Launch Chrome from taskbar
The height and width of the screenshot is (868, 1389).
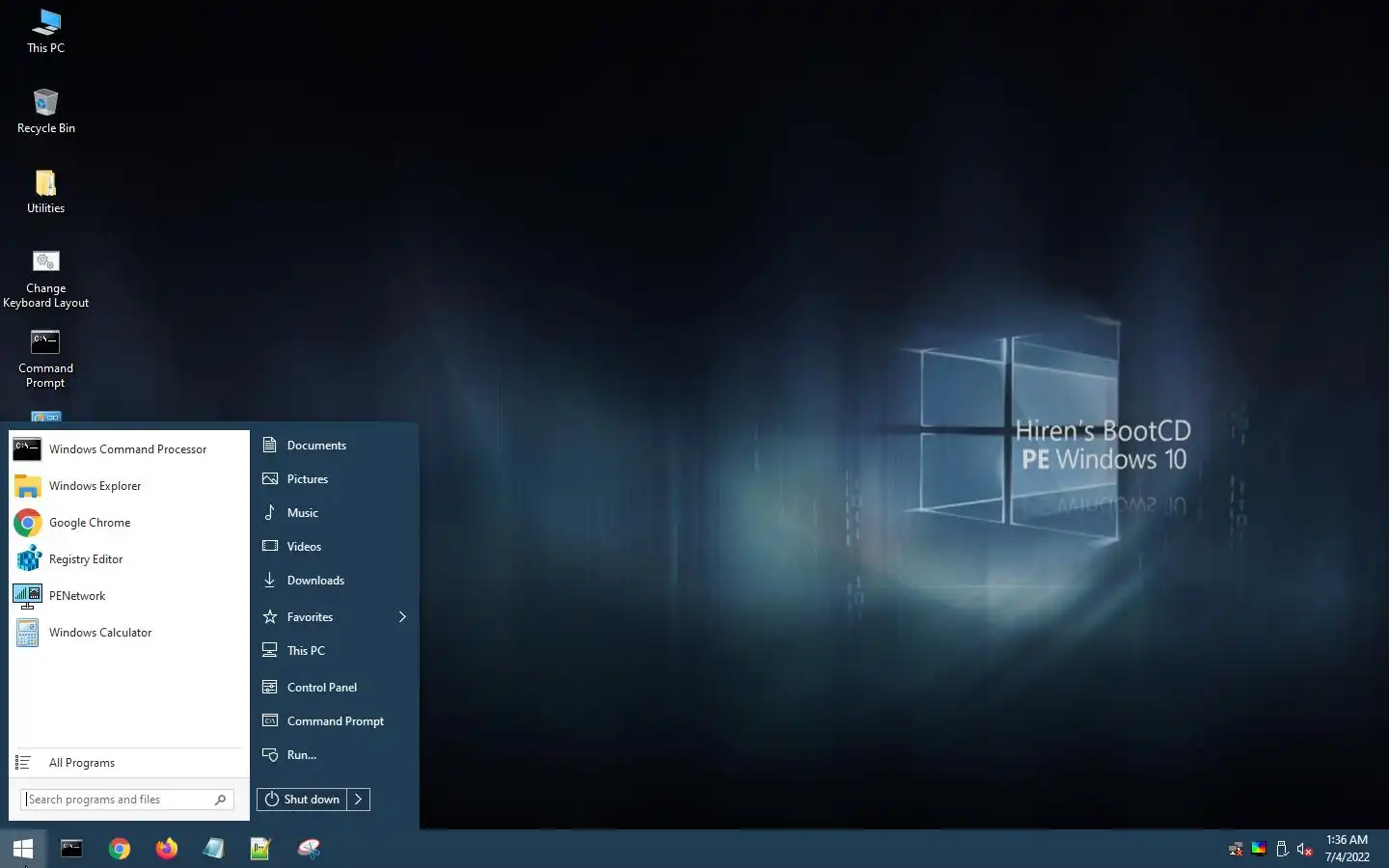coord(120,849)
